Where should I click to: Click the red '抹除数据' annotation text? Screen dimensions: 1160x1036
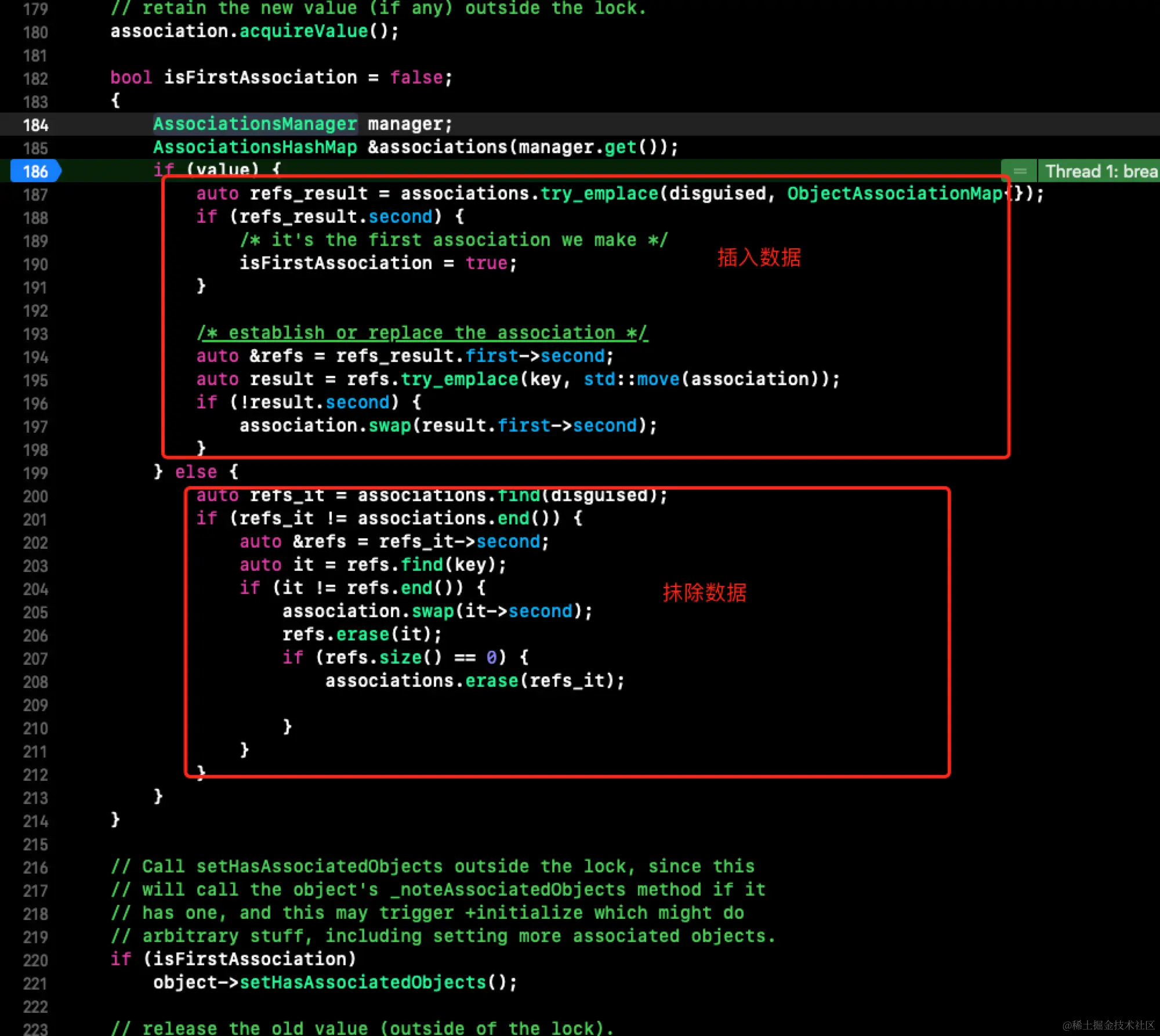[704, 592]
